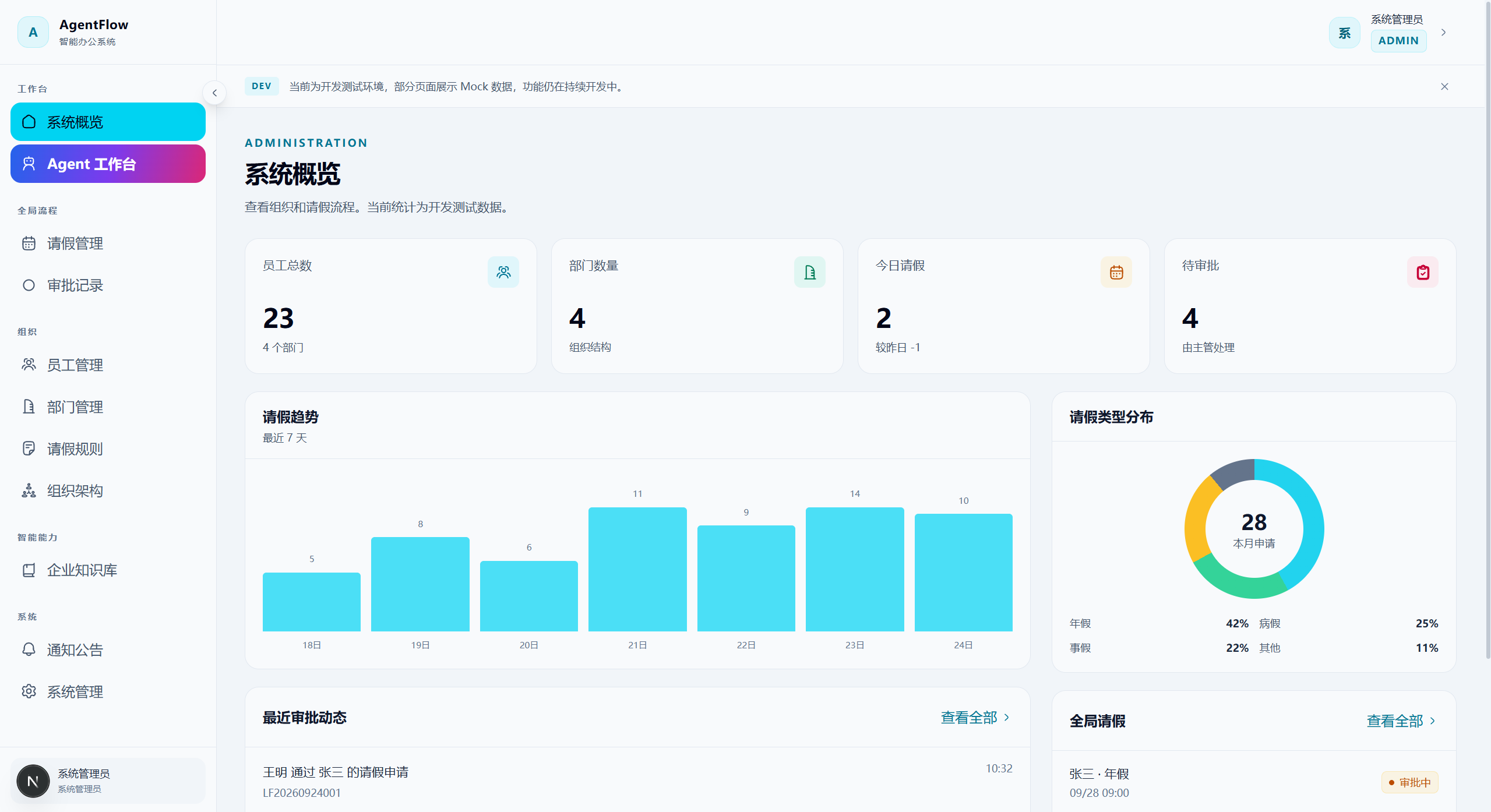Image resolution: width=1491 pixels, height=812 pixels.
Task: Click the 通知公告 bell icon
Action: (x=29, y=649)
